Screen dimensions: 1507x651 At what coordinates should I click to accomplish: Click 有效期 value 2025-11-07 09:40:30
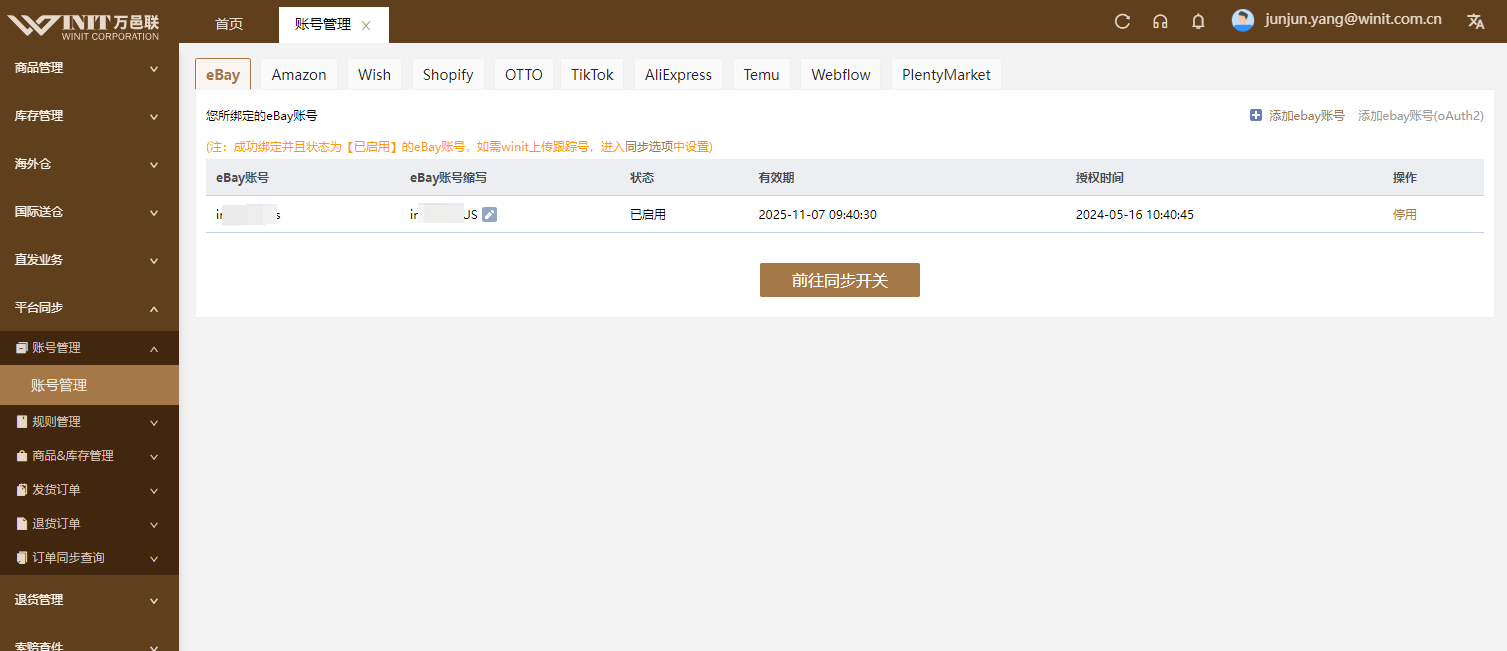click(x=818, y=215)
